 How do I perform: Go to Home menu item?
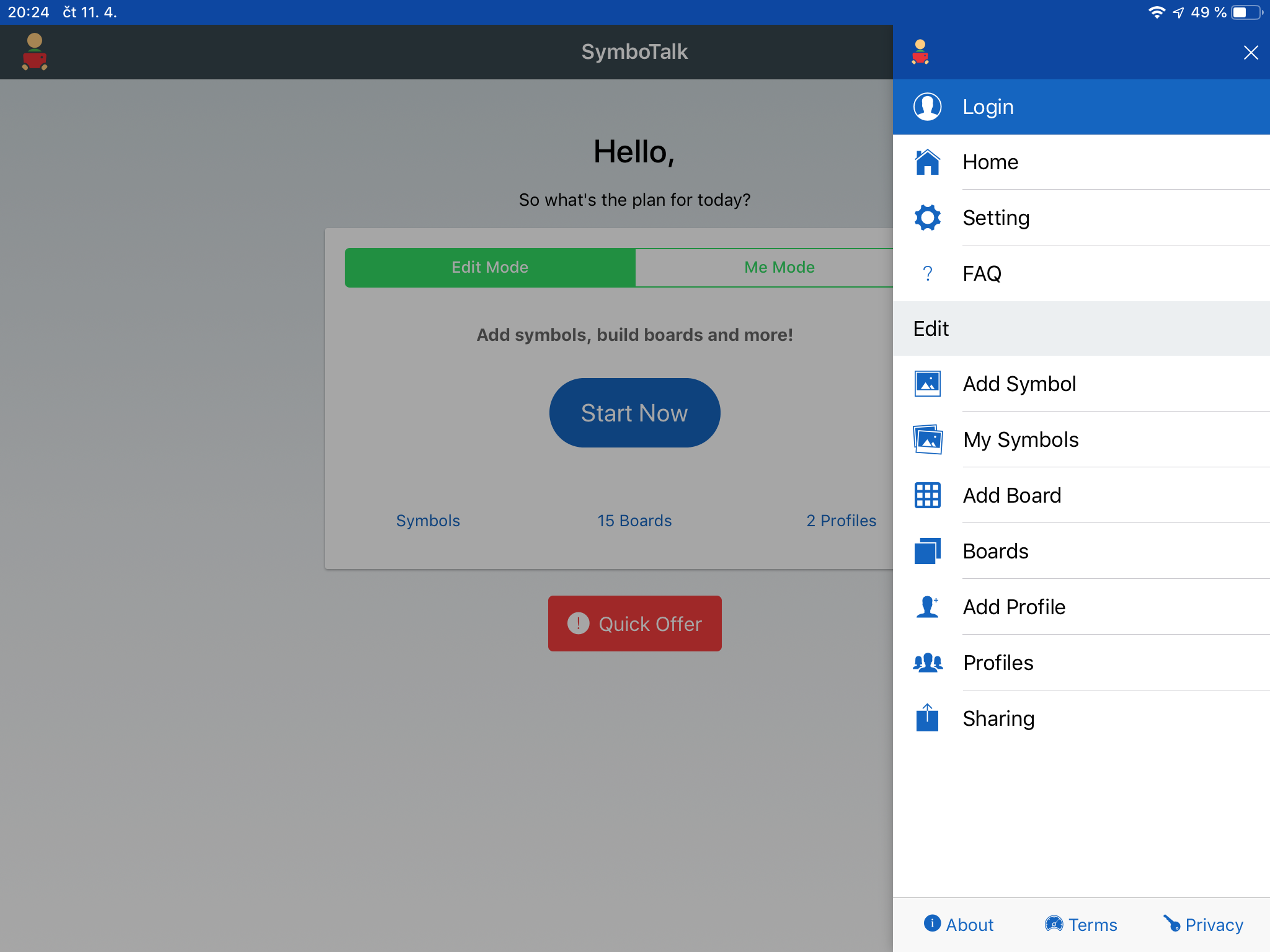pos(1081,162)
